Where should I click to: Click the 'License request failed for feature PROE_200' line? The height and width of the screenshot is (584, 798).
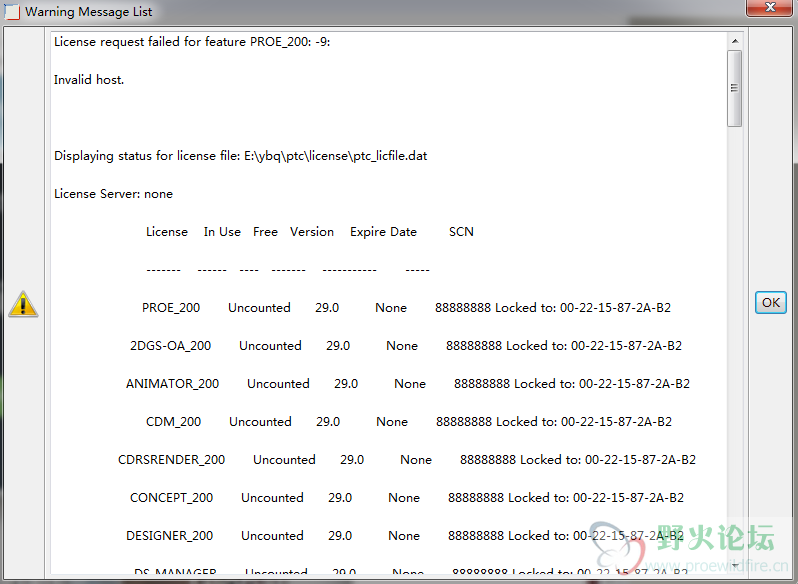192,42
